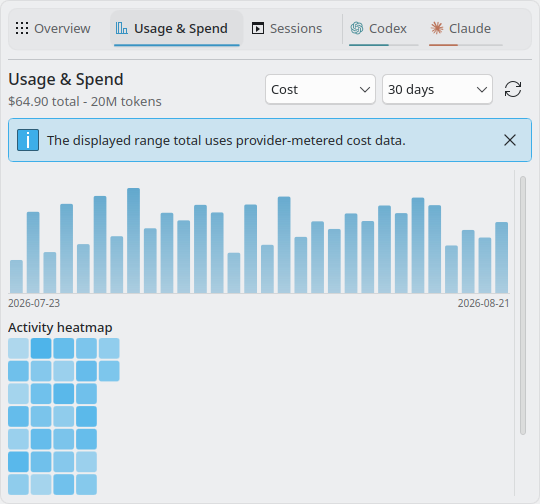Click the last bar above 2026-08-21
Screen dimensions: 540x504
tap(501, 258)
